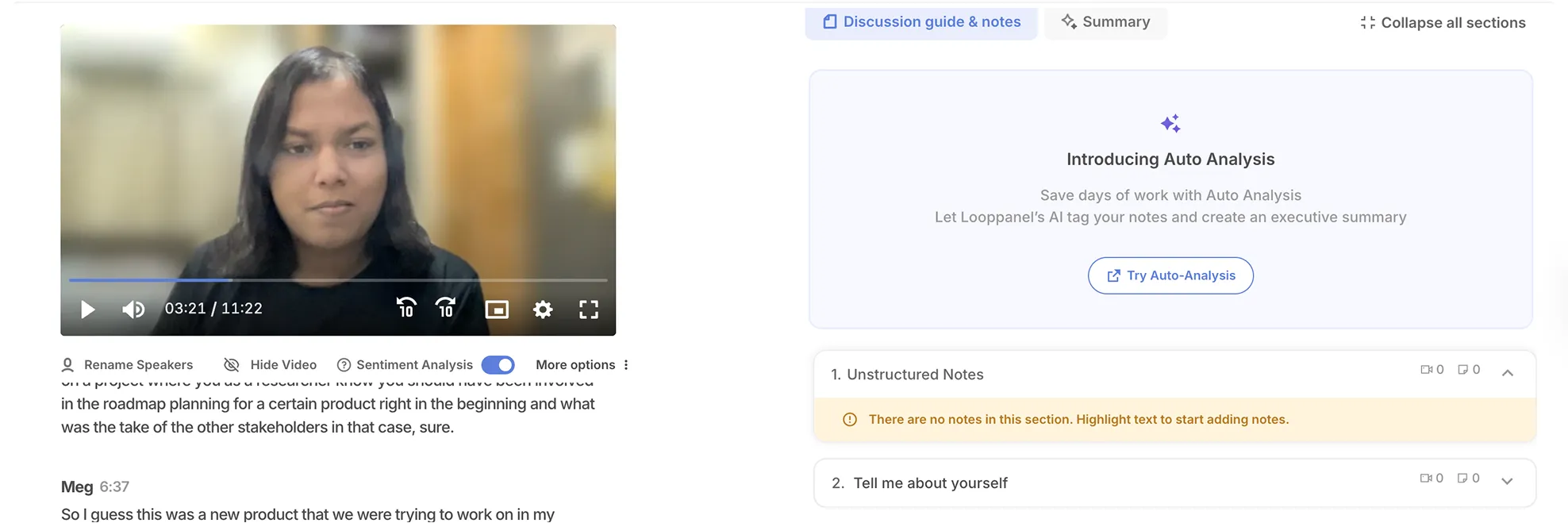
Task: Switch to Discussion guide & notes tab
Action: click(x=921, y=22)
